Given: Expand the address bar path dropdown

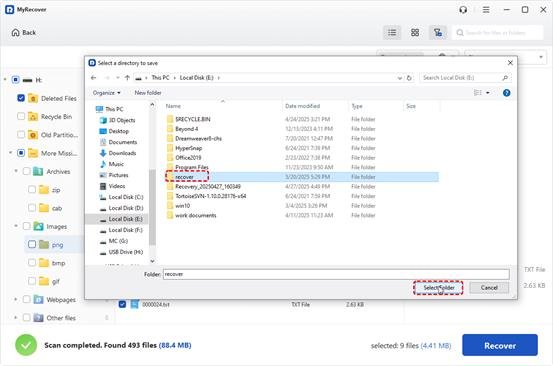Looking at the screenshot, I should tap(400, 78).
